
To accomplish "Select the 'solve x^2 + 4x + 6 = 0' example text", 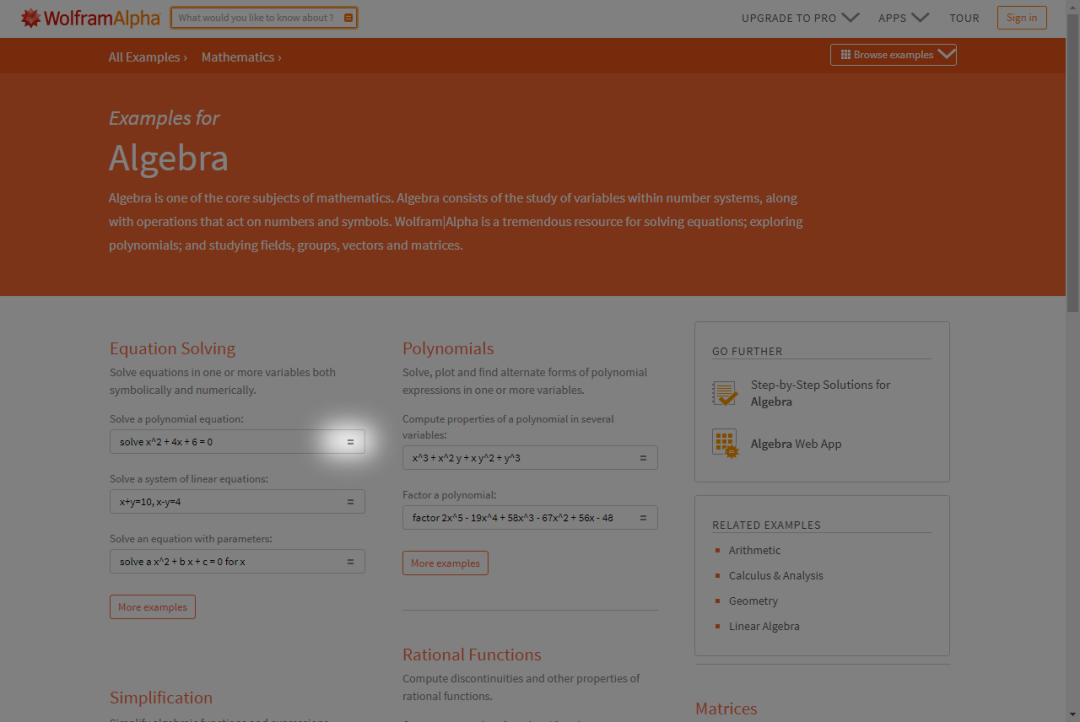I will [166, 442].
